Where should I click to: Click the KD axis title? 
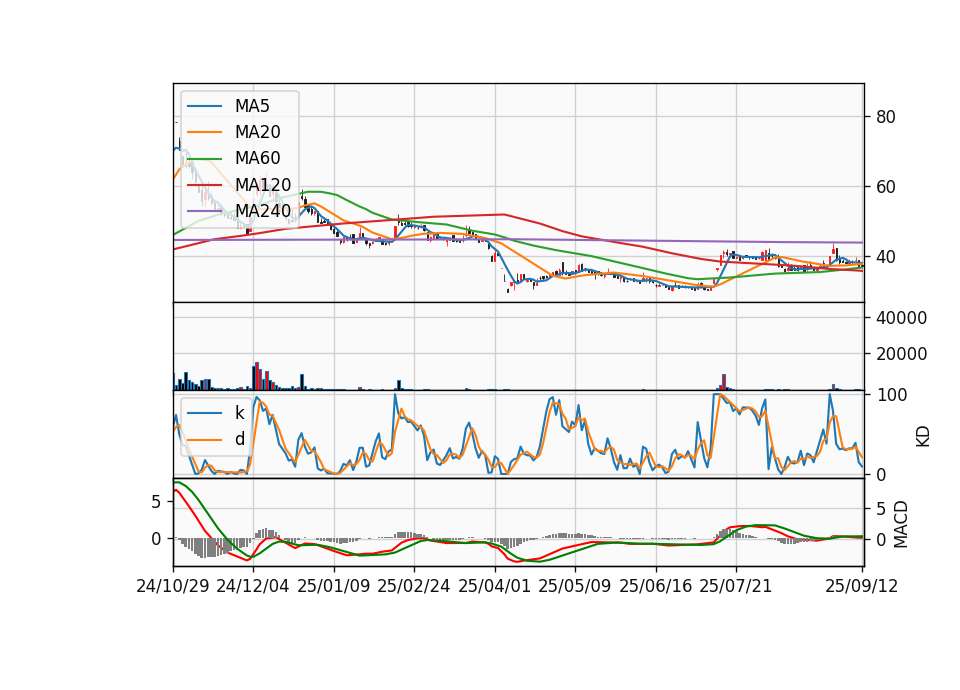[x=923, y=436]
